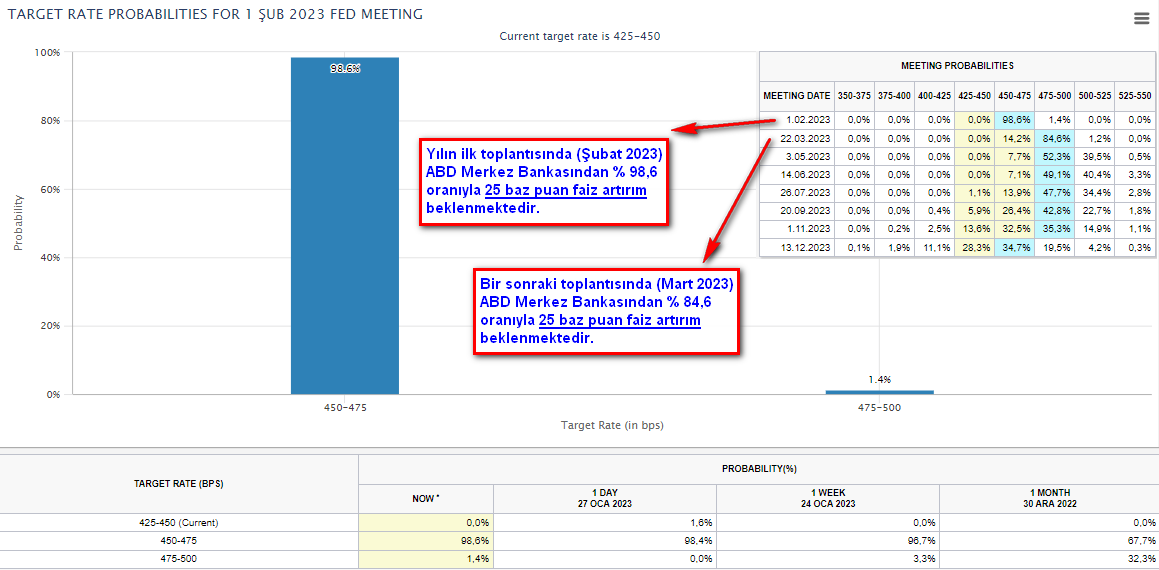The height and width of the screenshot is (570, 1159).
Task: Click the 11,1% cell in the 13.12.2023 row
Action: click(934, 248)
